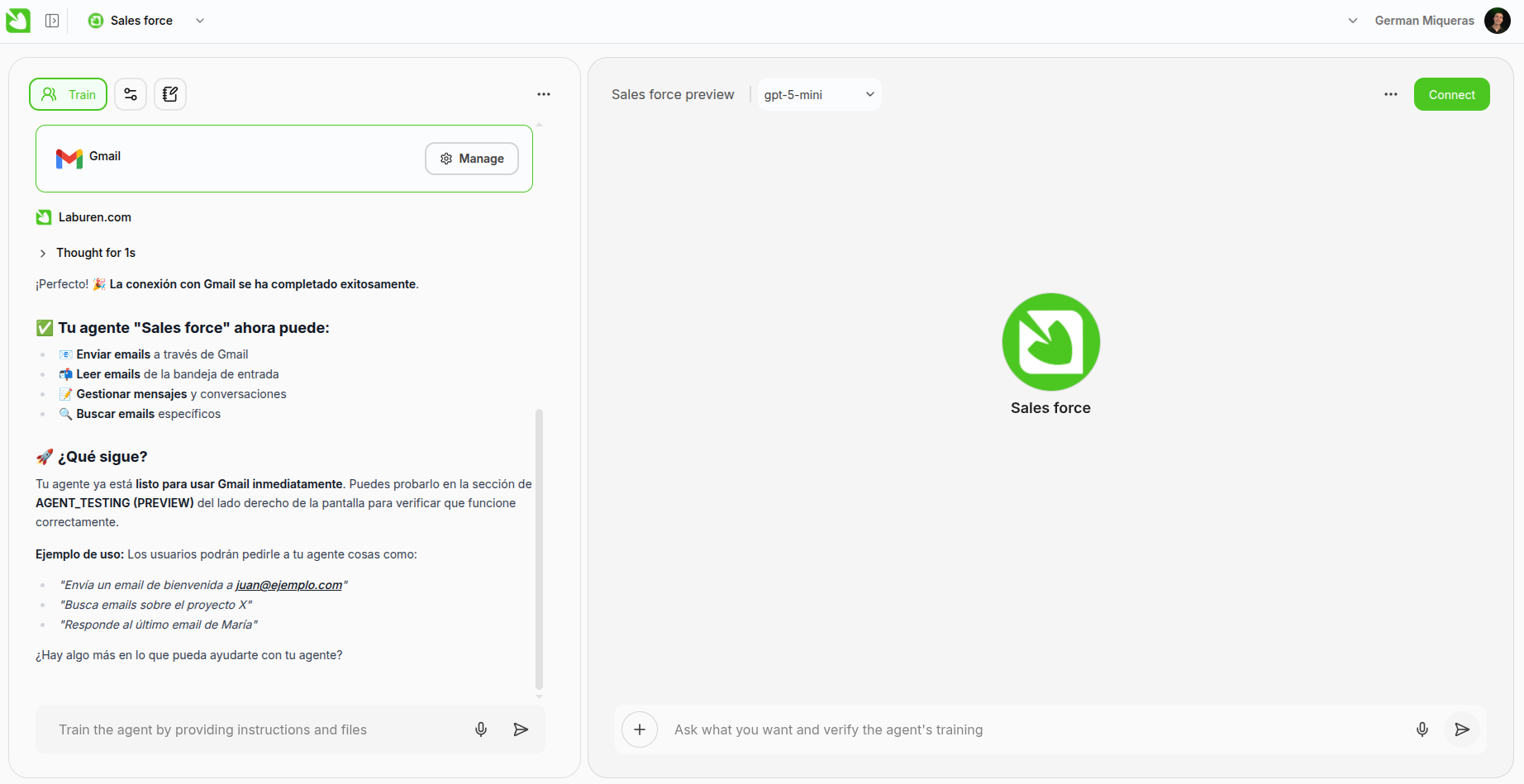The width and height of the screenshot is (1524, 784).
Task: Toggle the sidebar panel icon
Action: coord(52,21)
